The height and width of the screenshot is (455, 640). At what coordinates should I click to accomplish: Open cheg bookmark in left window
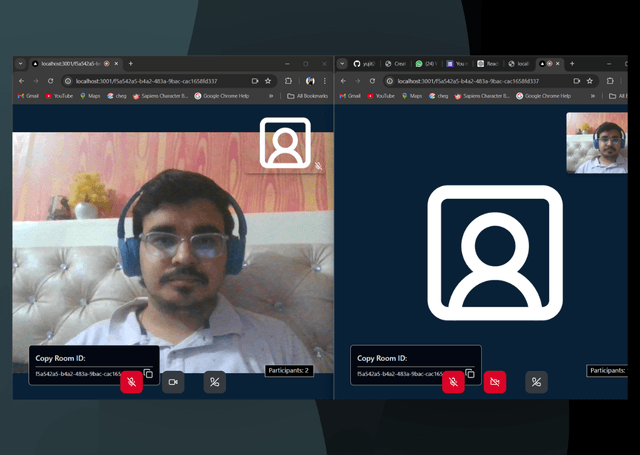(x=117, y=96)
